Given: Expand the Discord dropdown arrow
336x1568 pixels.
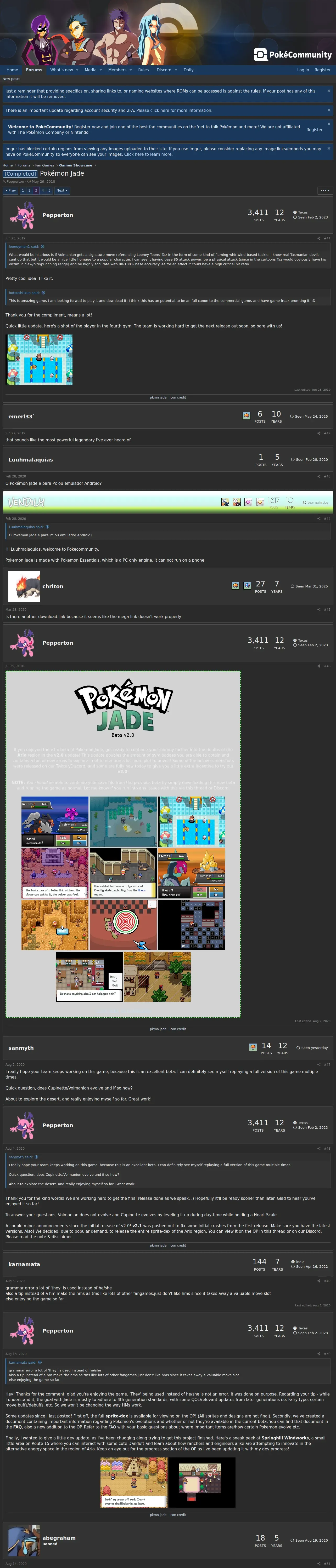Looking at the screenshot, I should pyautogui.click(x=176, y=70).
